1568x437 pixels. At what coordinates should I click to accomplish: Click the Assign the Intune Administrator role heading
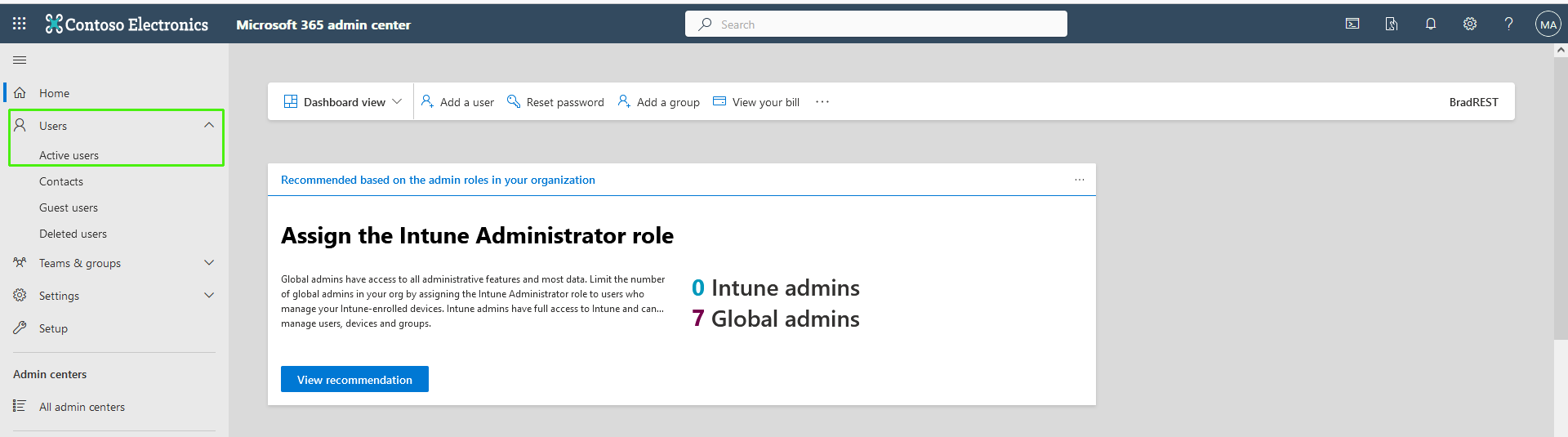click(x=477, y=235)
